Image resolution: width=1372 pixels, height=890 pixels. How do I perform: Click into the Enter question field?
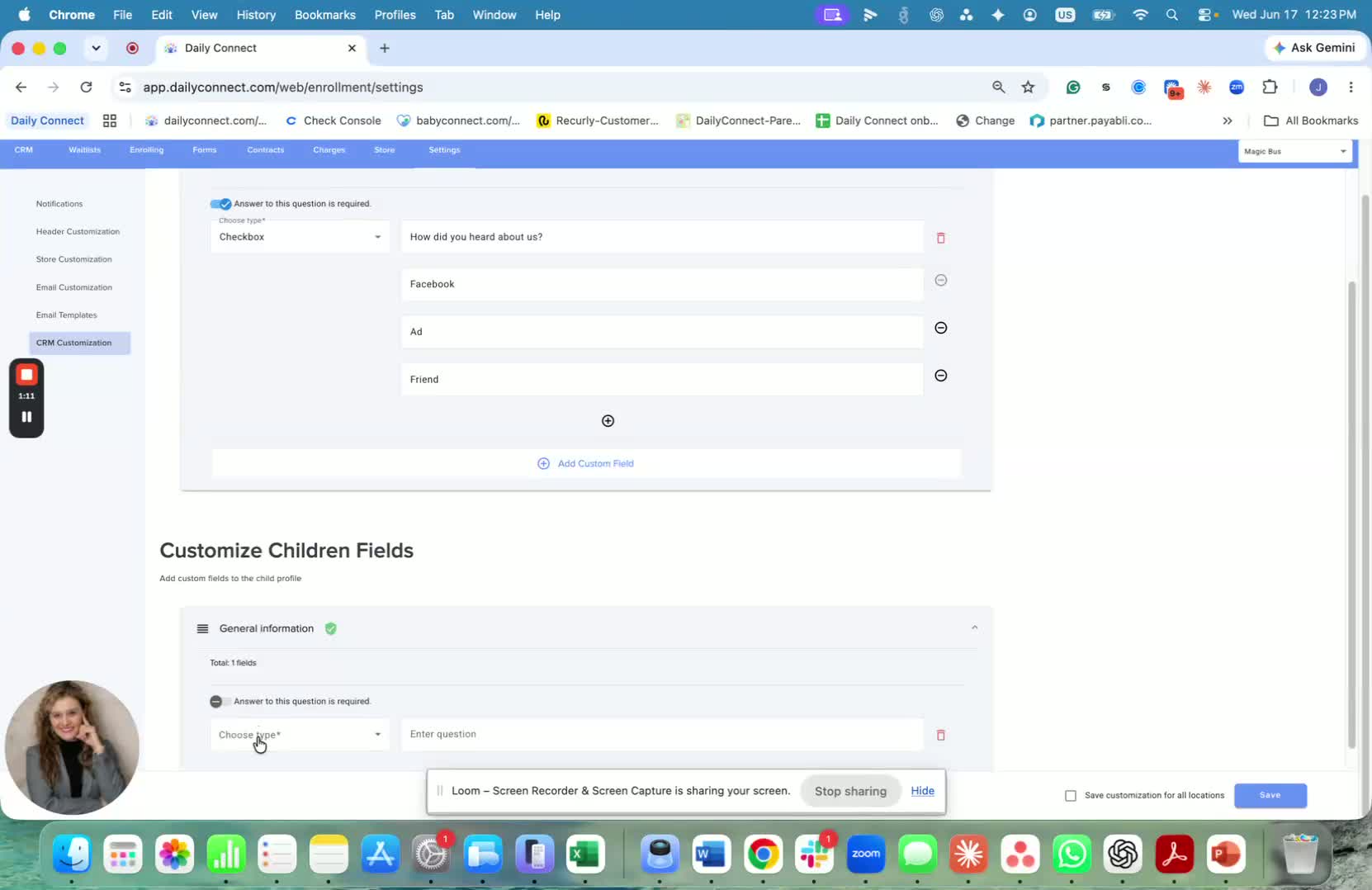pos(662,734)
